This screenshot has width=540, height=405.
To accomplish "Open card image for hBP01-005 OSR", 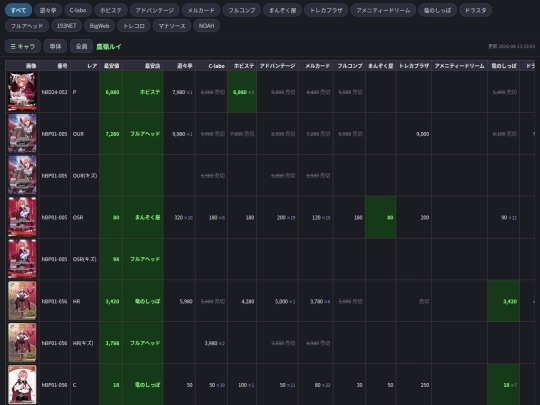I will [22, 217].
